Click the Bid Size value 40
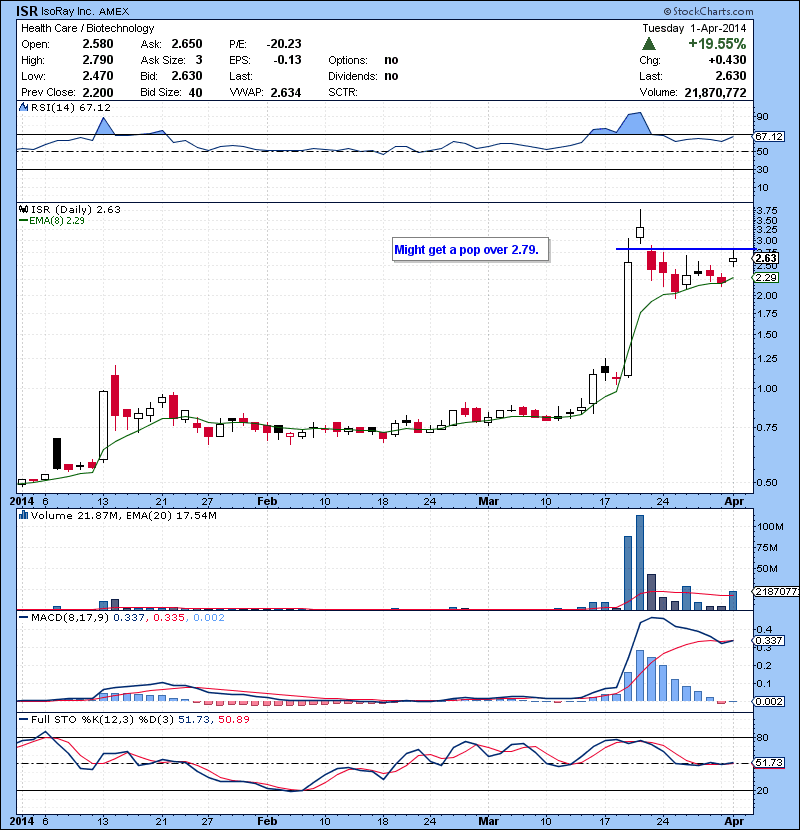The width and height of the screenshot is (800, 830). pyautogui.click(x=195, y=93)
